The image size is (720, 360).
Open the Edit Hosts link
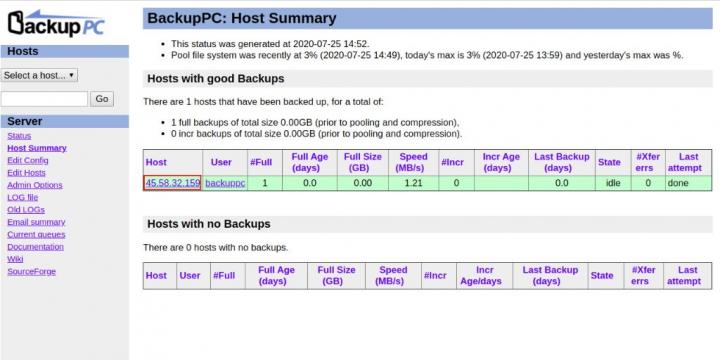(x=26, y=173)
